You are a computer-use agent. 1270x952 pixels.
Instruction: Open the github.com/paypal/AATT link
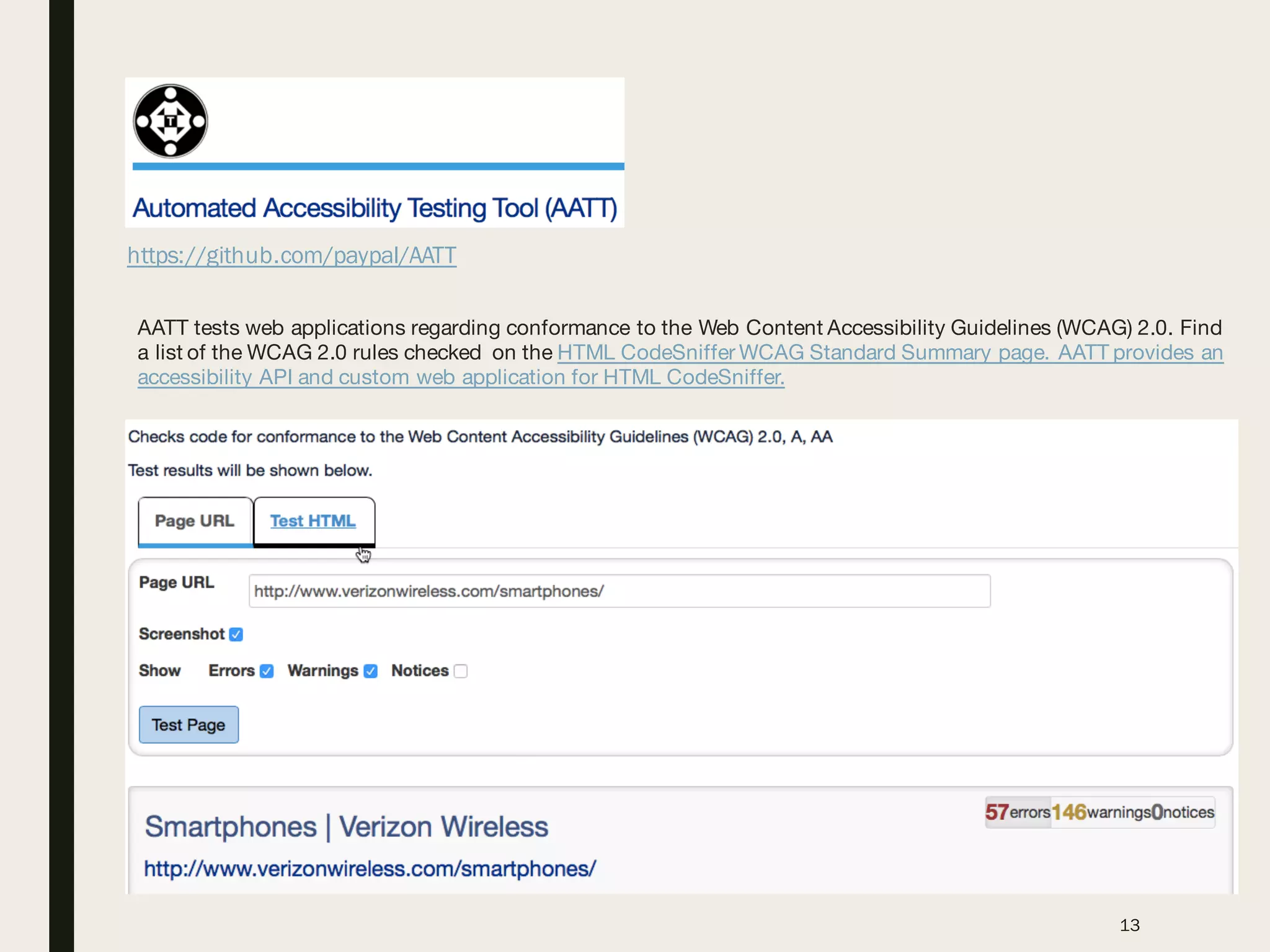(292, 255)
